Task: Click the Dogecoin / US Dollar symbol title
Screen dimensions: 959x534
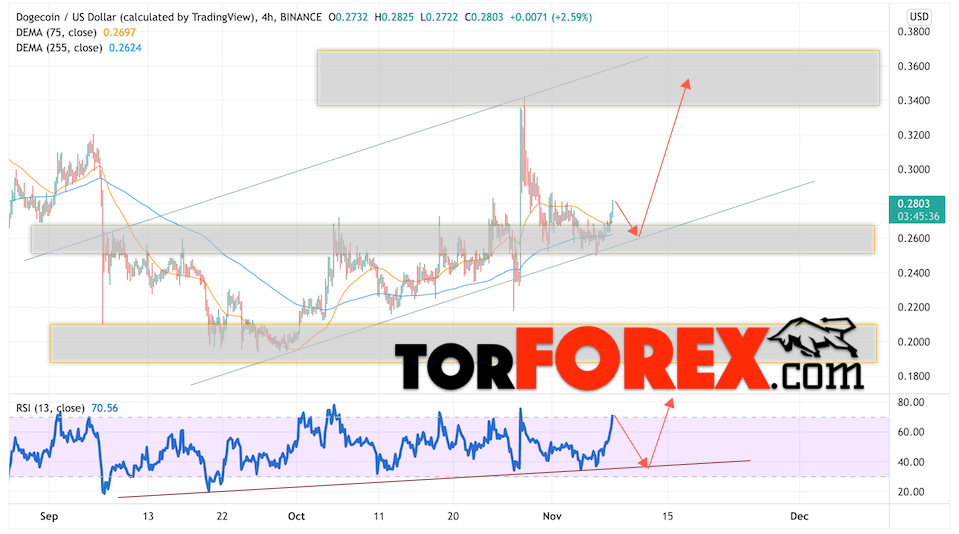Action: 136,17
